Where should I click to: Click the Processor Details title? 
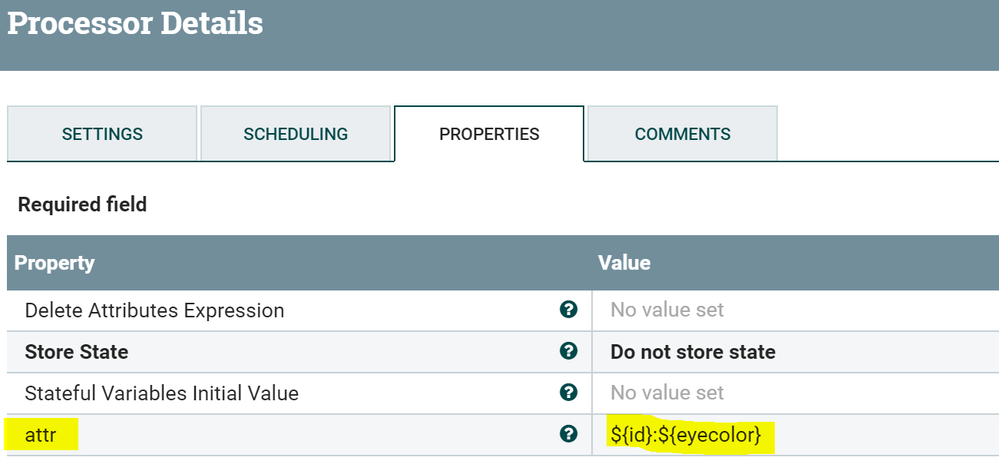(135, 23)
